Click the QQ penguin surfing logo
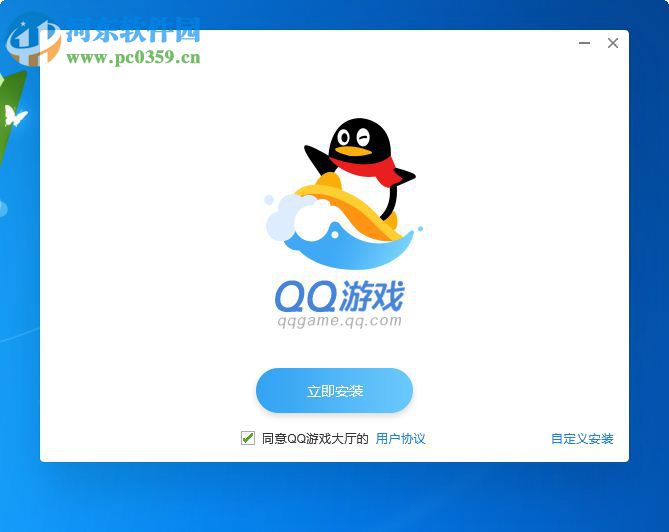The image size is (669, 532). point(345,194)
